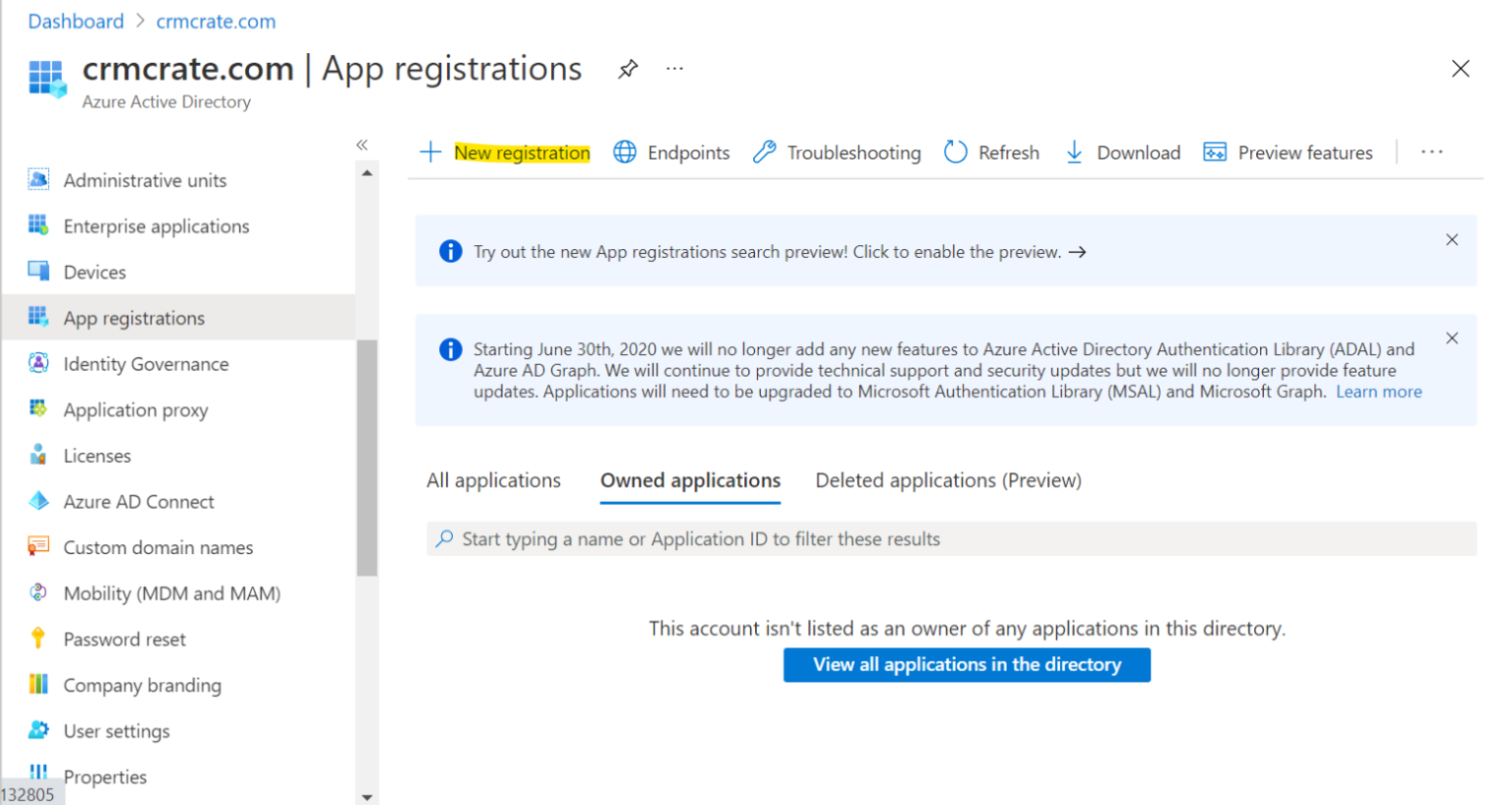
Task: Open Preview features
Action: coord(1288,153)
